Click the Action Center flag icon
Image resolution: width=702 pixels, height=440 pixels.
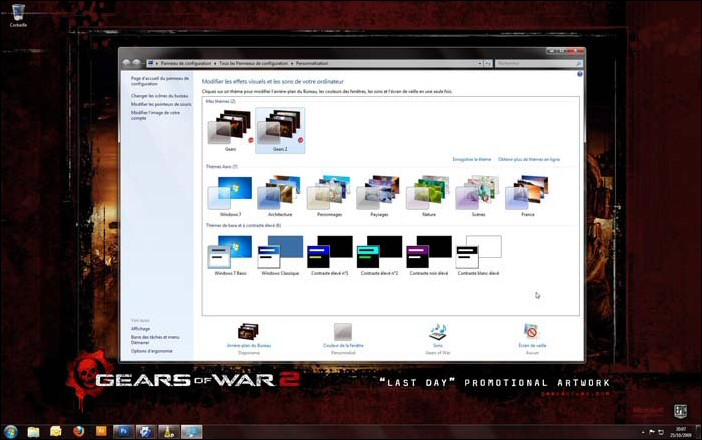652,432
